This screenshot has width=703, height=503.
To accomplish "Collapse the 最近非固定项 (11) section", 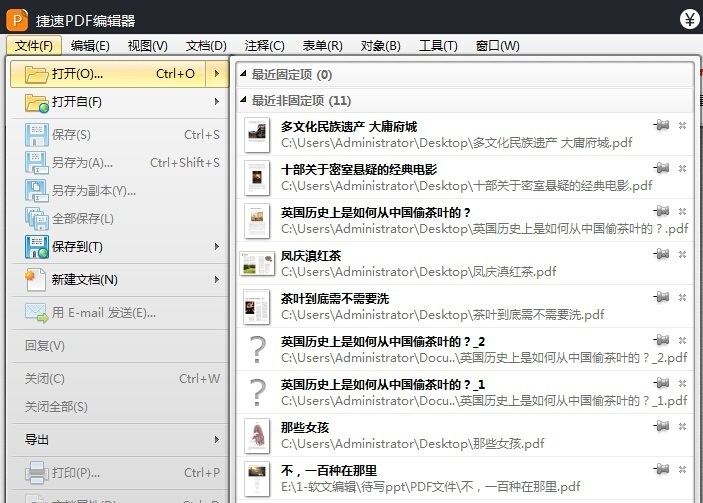I will coord(243,100).
